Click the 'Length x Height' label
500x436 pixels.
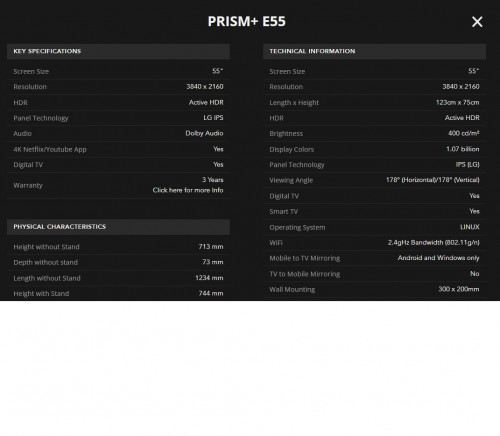pos(294,103)
